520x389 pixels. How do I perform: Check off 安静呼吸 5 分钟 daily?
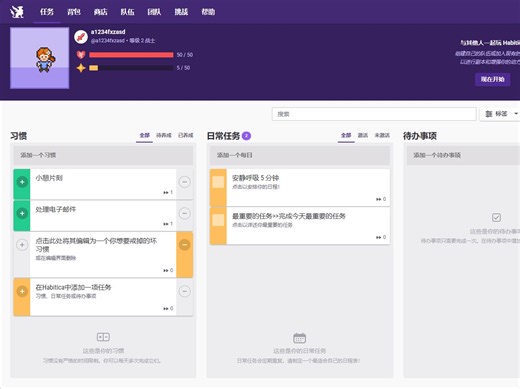(x=218, y=182)
